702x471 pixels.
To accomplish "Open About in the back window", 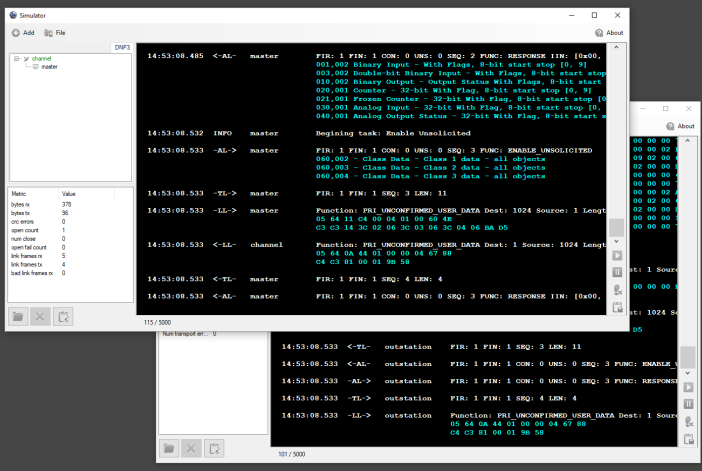I will [x=680, y=126].
